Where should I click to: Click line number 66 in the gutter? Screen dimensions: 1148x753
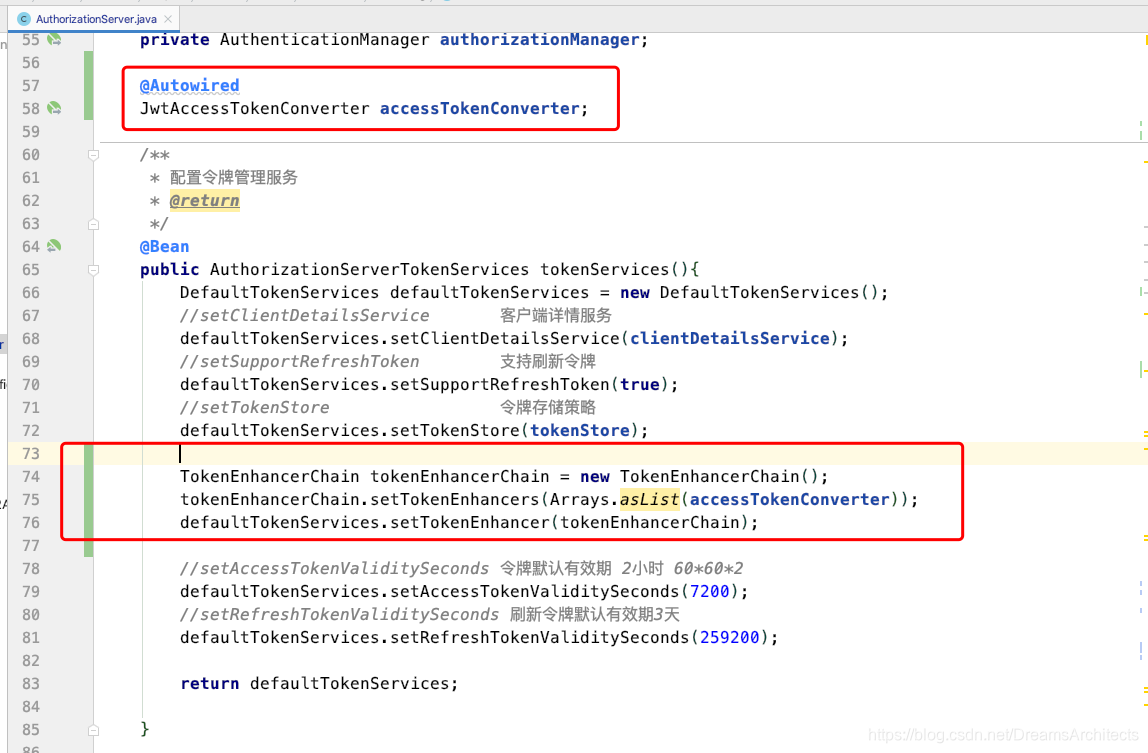click(31, 292)
